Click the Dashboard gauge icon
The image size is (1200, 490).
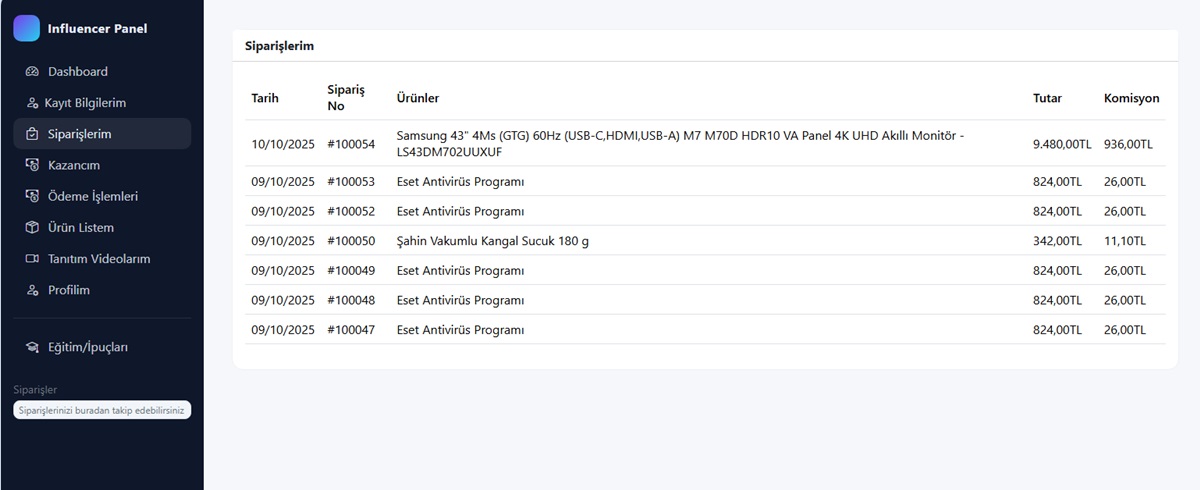pyautogui.click(x=32, y=72)
